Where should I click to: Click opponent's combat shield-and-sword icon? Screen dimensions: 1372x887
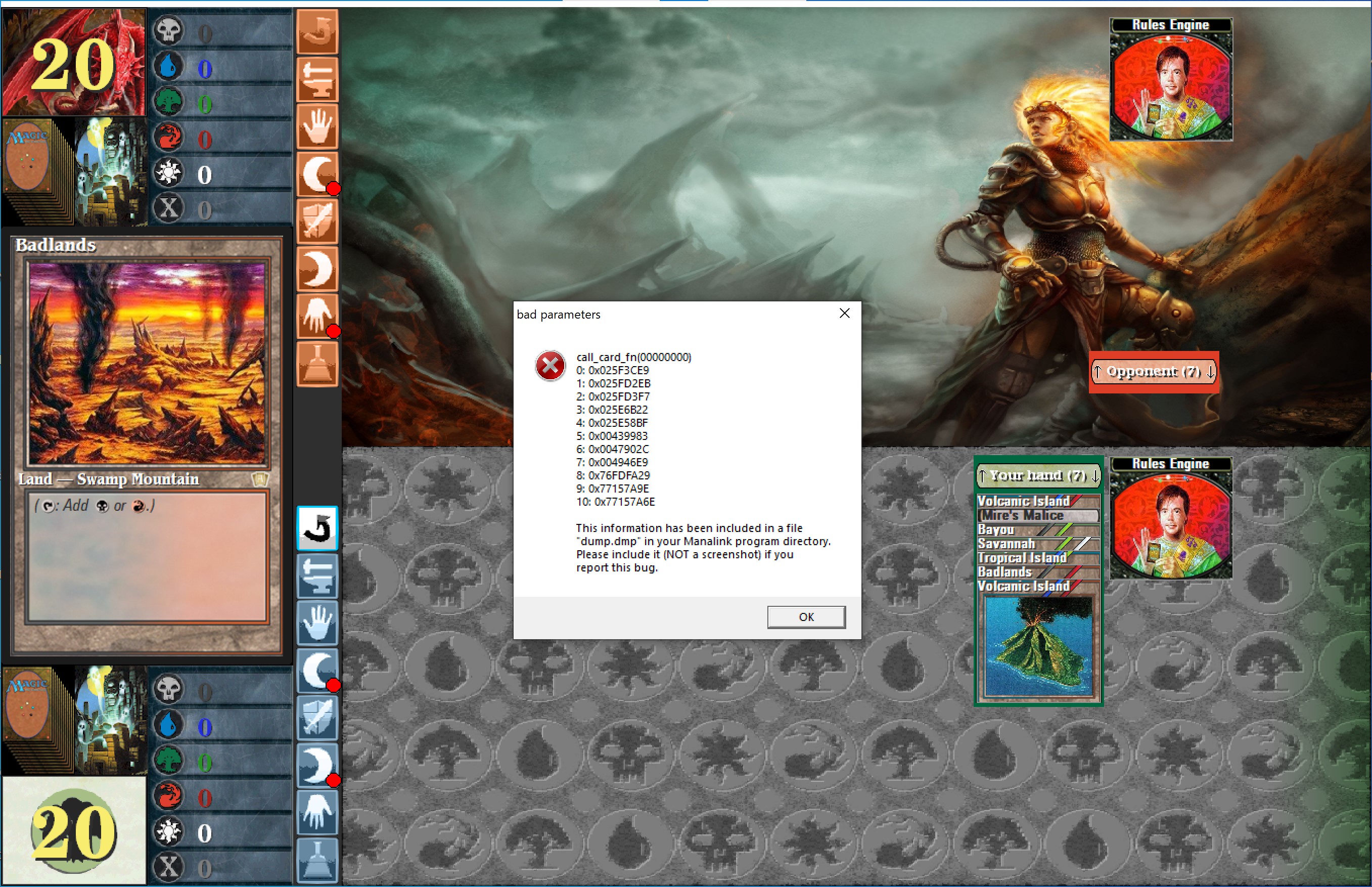coord(317,221)
